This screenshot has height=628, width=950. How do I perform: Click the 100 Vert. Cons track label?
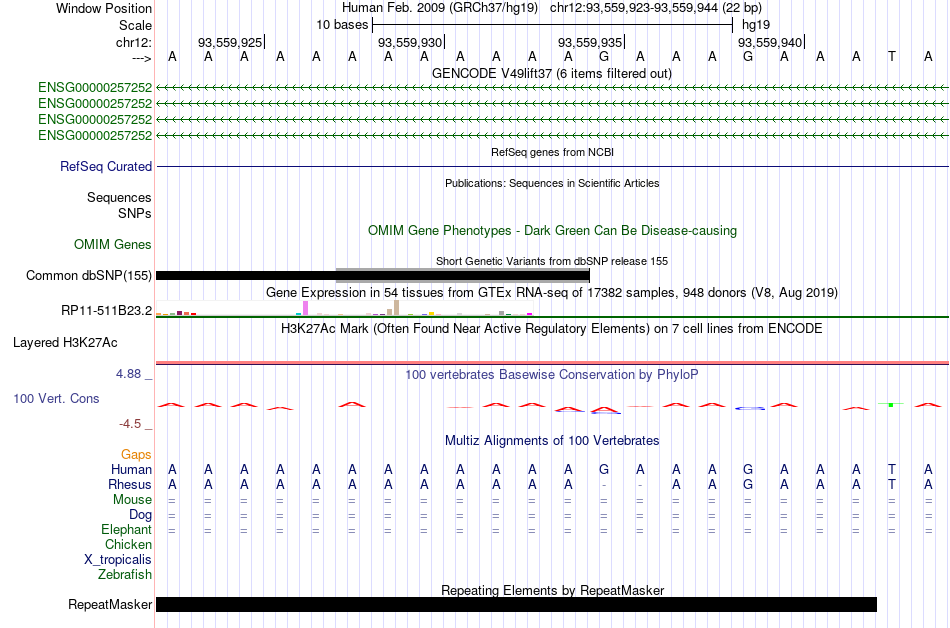[56, 398]
